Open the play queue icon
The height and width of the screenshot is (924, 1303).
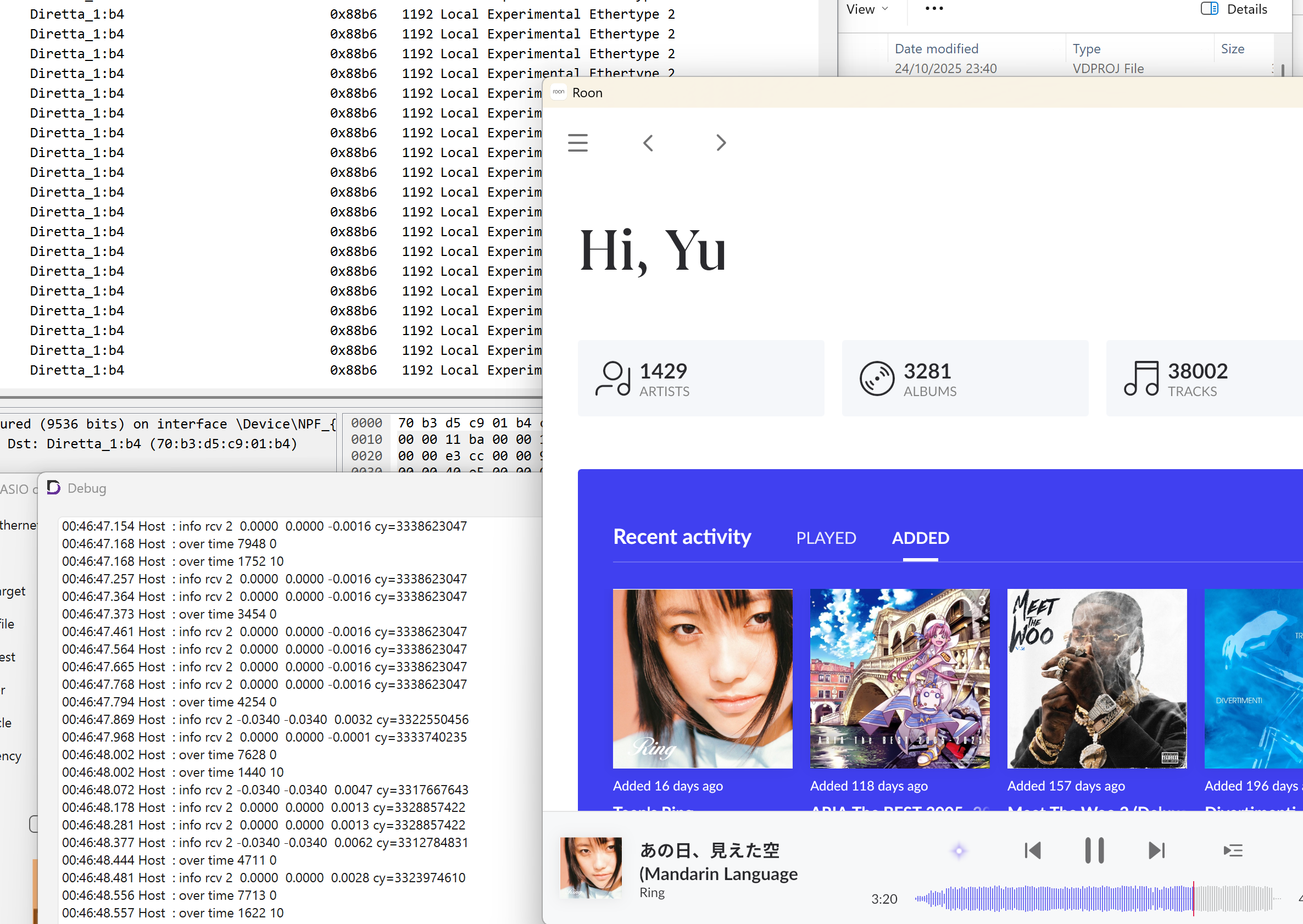point(1233,850)
